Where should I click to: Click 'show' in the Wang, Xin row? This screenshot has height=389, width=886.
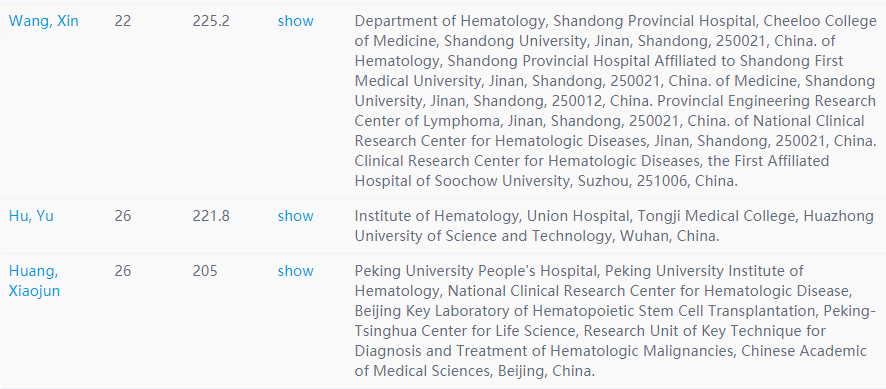point(296,21)
